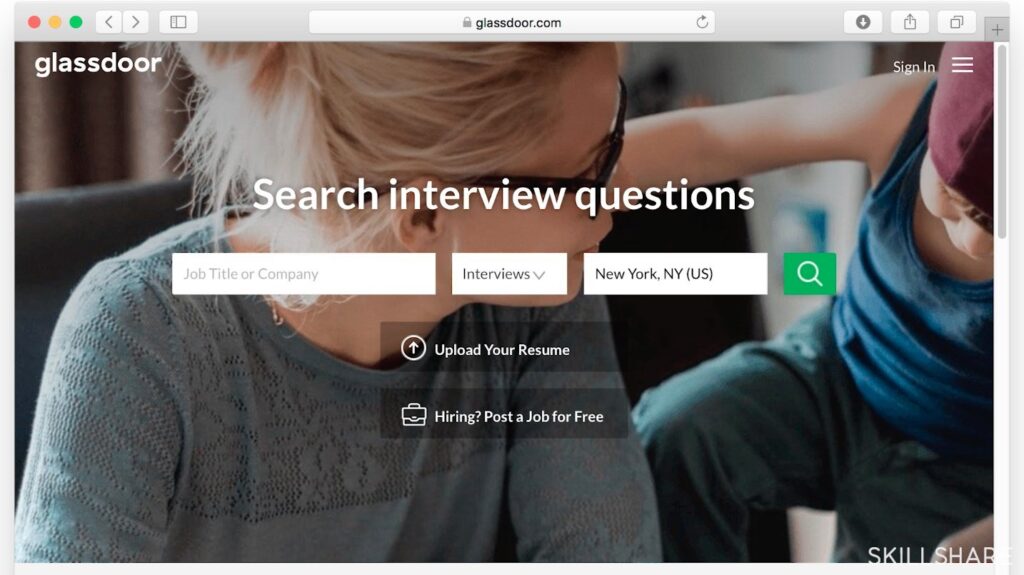Viewport: 1024px width, 575px height.
Task: Show all tabs overview icon
Action: (x=956, y=22)
